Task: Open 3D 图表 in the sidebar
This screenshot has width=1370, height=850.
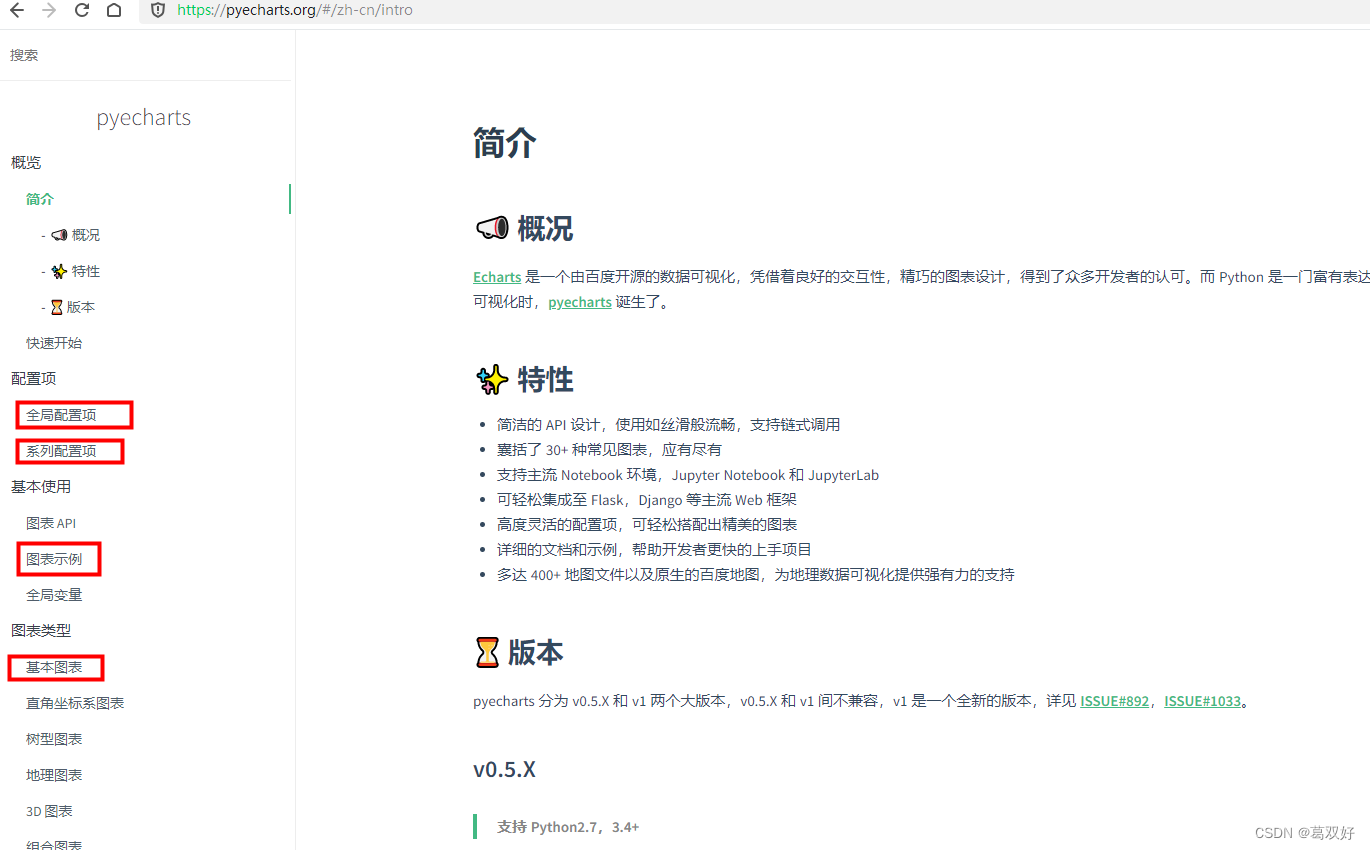Action: [49, 811]
